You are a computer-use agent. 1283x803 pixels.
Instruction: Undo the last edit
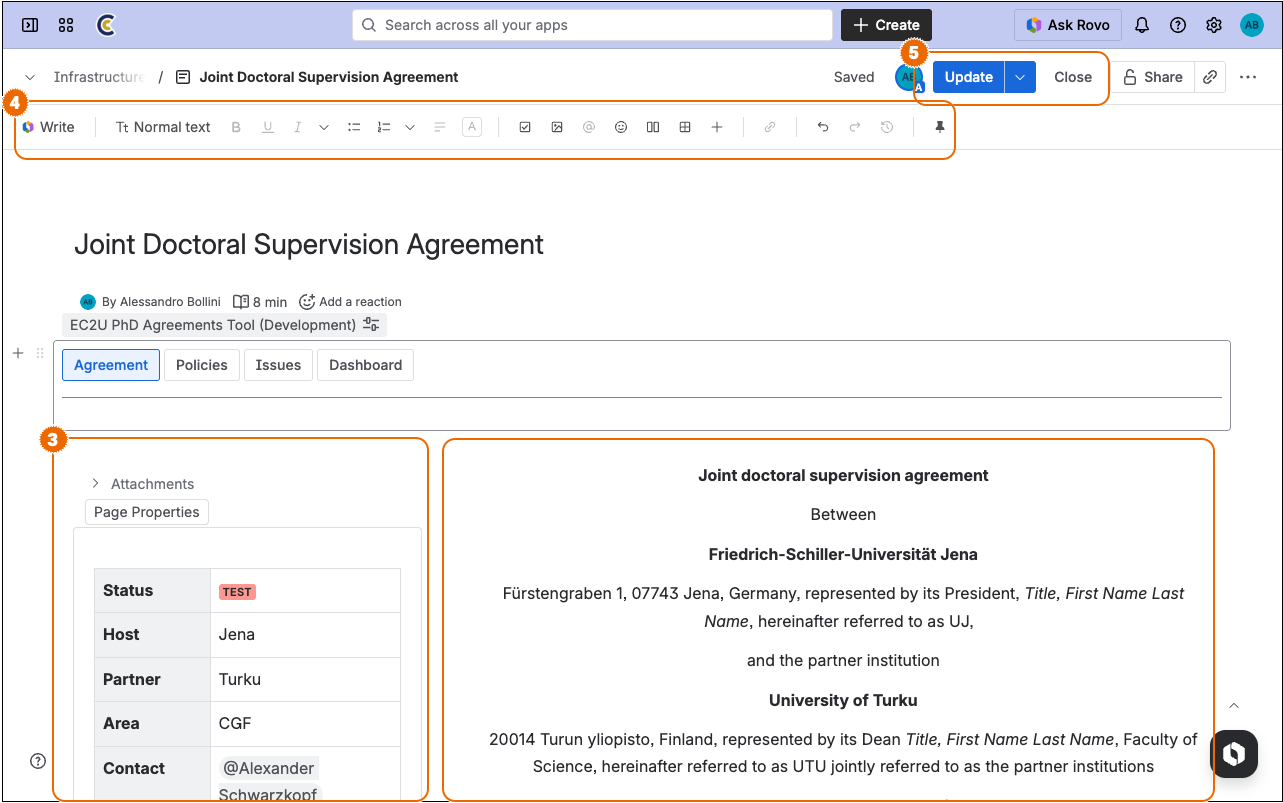click(823, 127)
